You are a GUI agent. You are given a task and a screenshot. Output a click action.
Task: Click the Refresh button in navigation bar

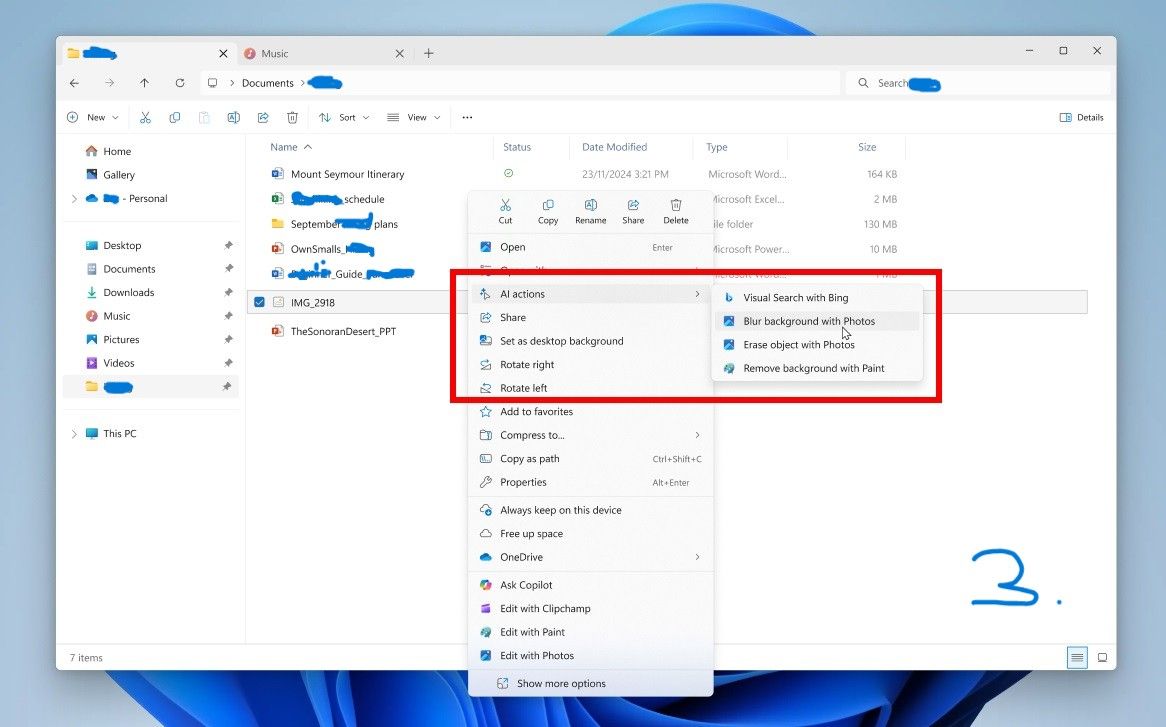click(180, 83)
